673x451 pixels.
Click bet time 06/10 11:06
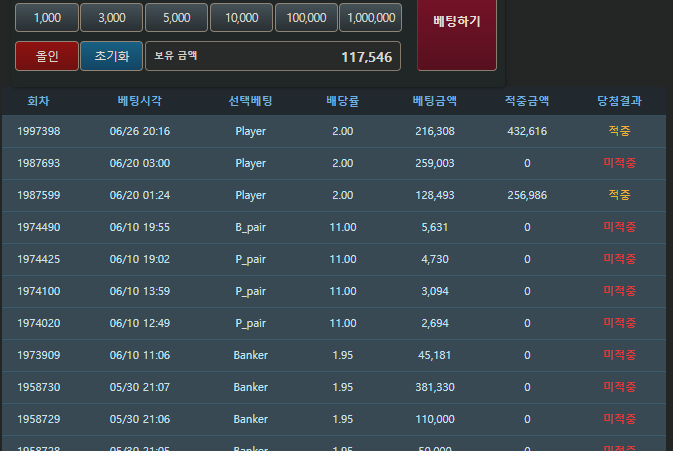tap(139, 355)
